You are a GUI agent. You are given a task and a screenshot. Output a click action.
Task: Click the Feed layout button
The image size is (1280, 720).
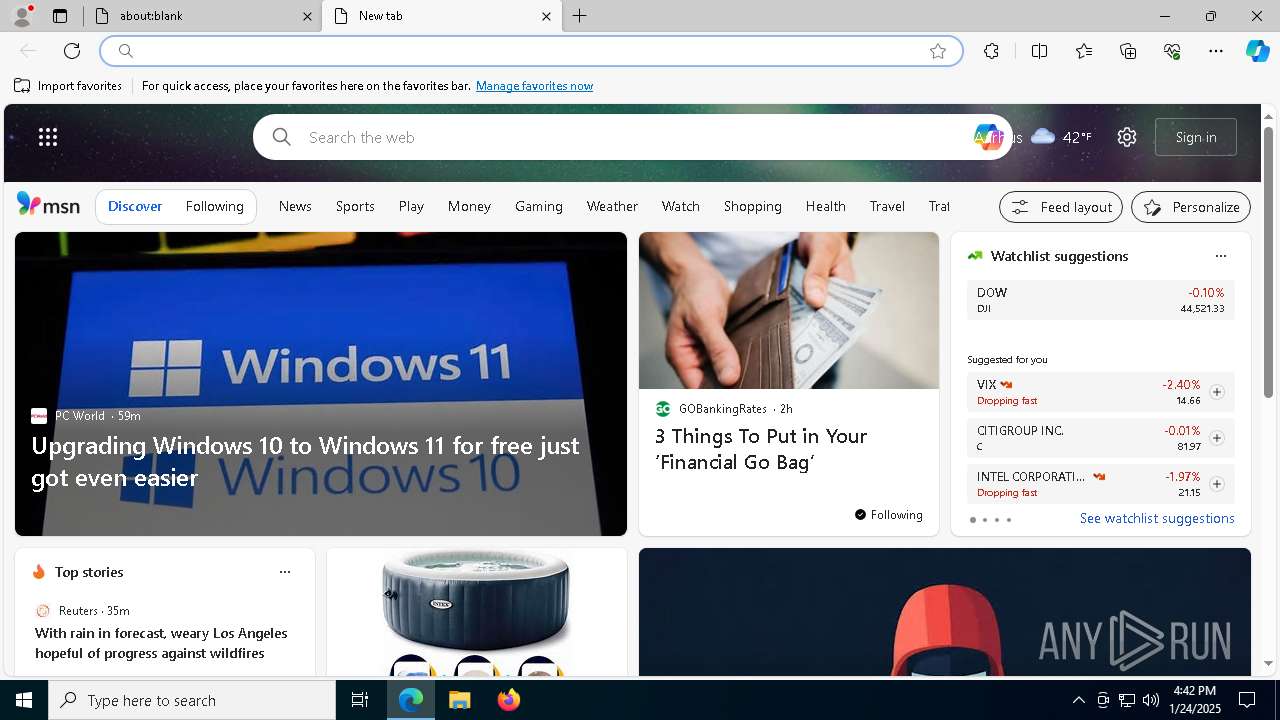tap(1061, 207)
